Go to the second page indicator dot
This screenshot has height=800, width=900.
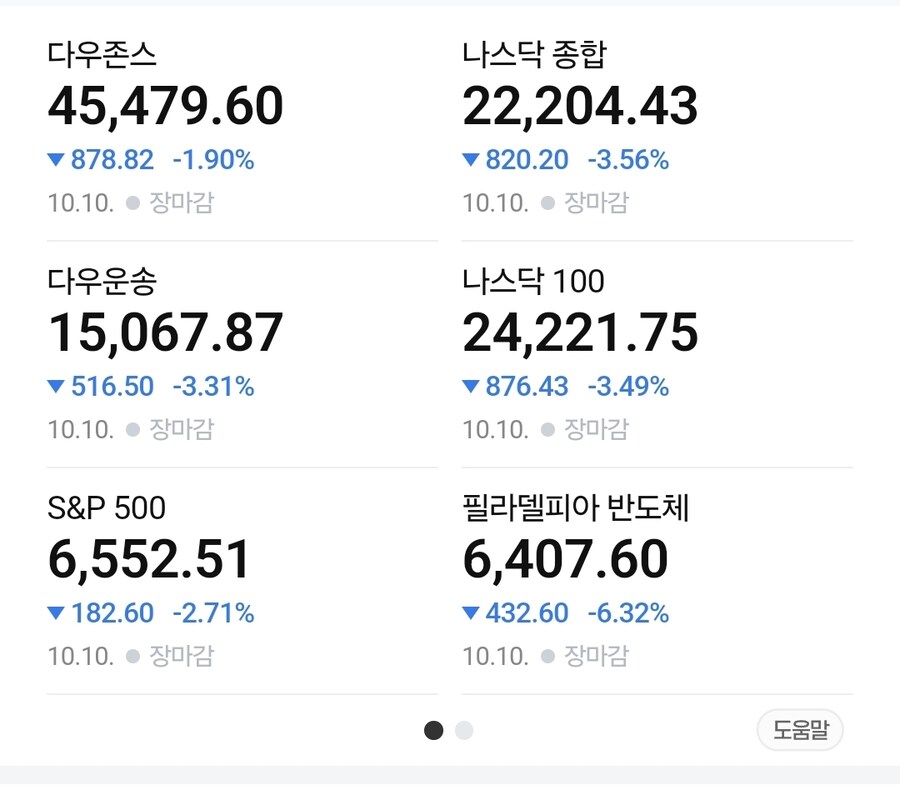point(464,731)
